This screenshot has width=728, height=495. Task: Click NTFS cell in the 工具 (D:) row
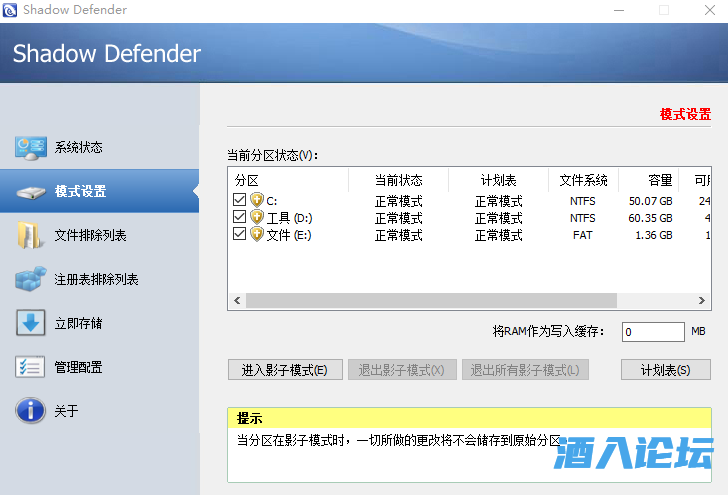pyautogui.click(x=583, y=218)
